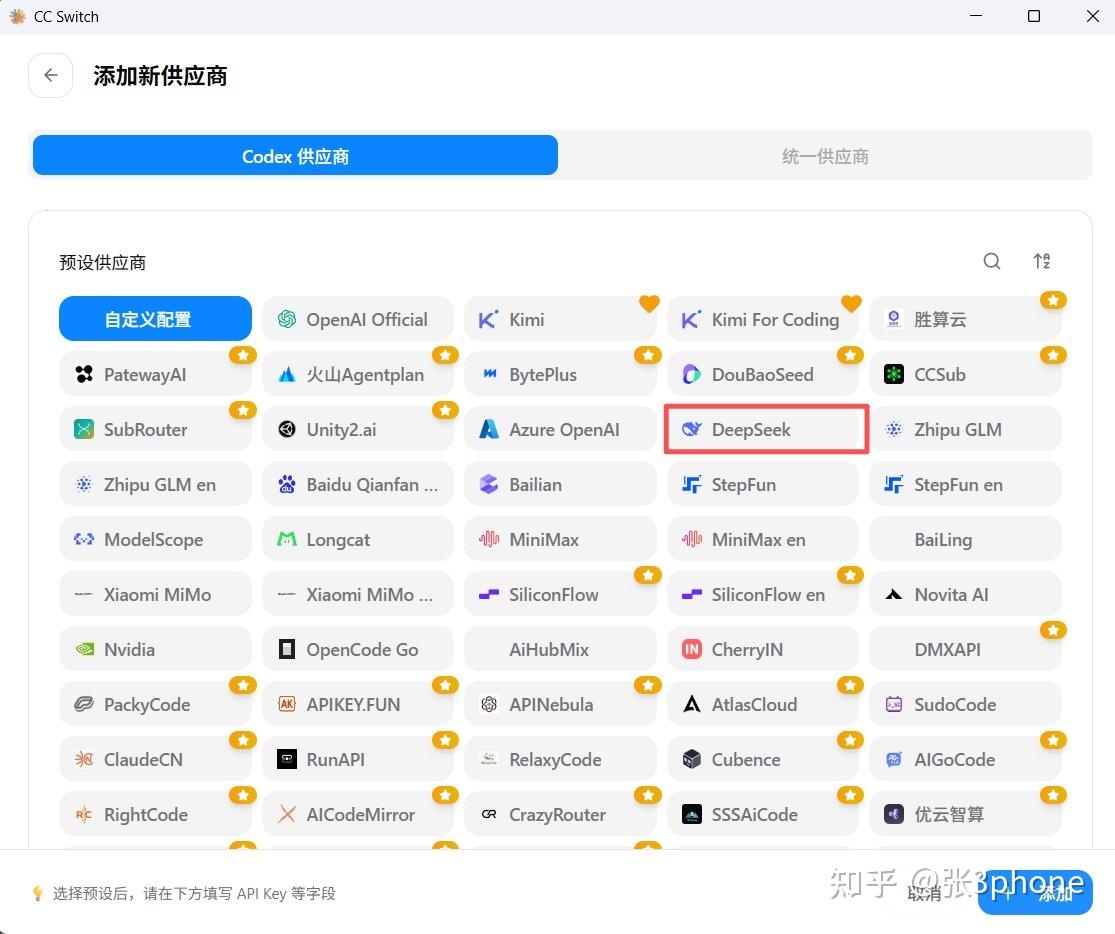Choose AIGoCode provider
Screen dimensions: 1115x934
pyautogui.click(x=965, y=759)
